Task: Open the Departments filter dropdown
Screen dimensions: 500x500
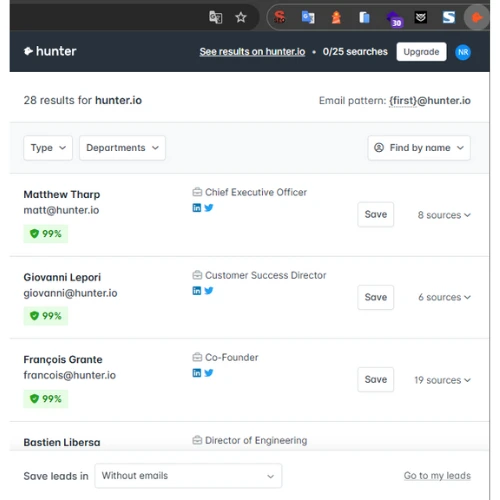Action: (x=122, y=148)
